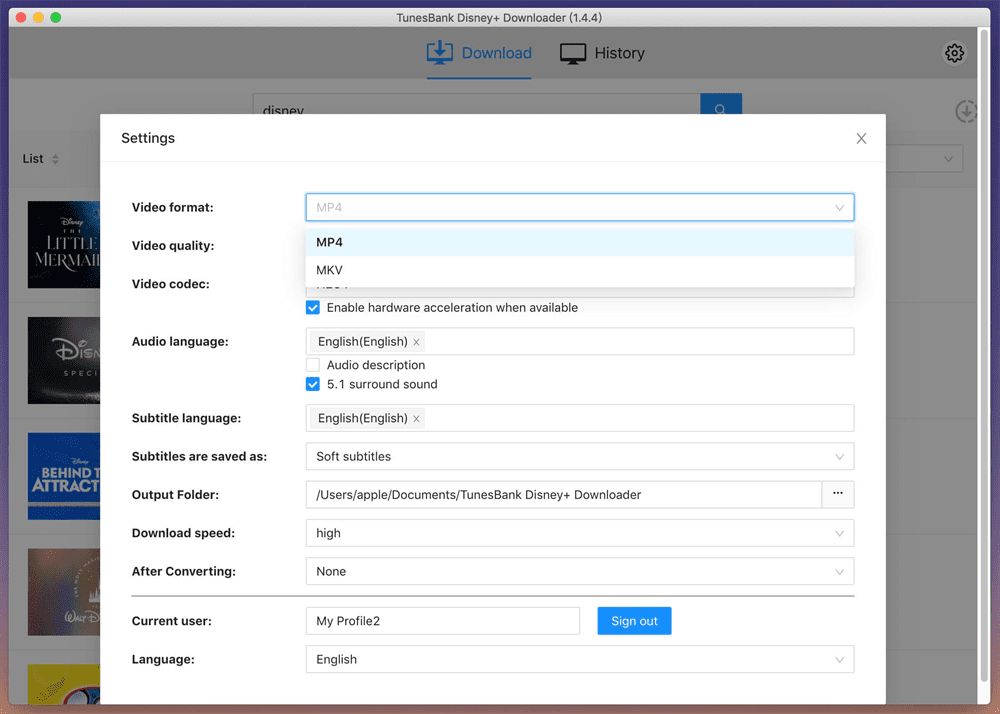Select the Disney Special thumbnail
Screen dimensions: 1000x714
pos(64,360)
